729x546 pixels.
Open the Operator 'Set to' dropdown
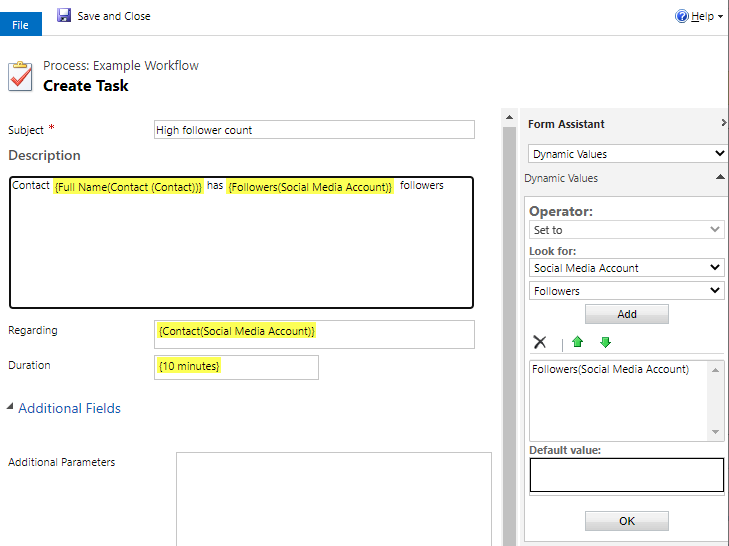tap(626, 230)
